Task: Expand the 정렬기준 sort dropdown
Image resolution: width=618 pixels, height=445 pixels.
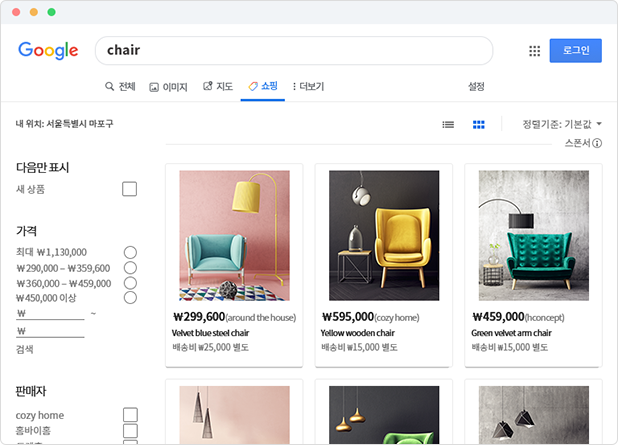Action: [x=562, y=124]
